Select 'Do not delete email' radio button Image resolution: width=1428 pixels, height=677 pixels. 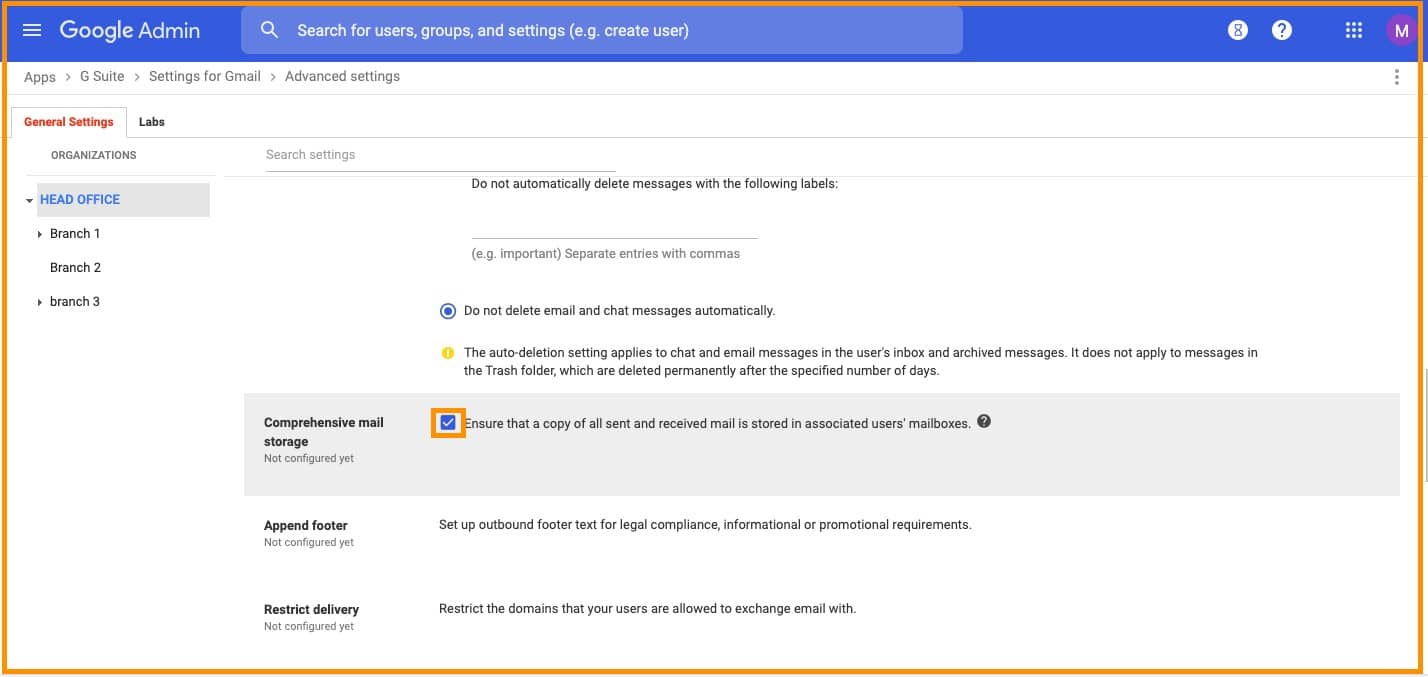pos(448,311)
